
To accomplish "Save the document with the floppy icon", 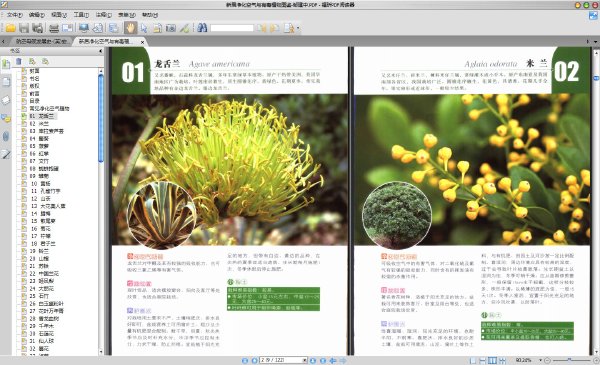I will [x=24, y=28].
